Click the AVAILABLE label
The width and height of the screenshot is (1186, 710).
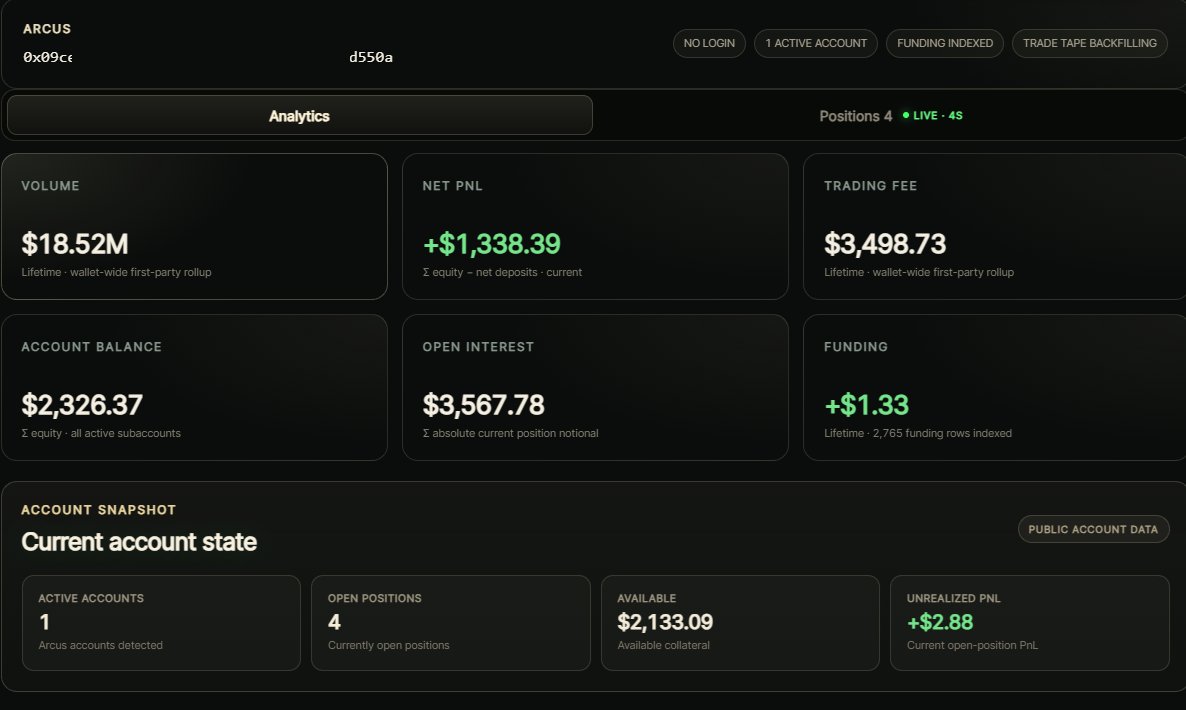pyautogui.click(x=647, y=598)
